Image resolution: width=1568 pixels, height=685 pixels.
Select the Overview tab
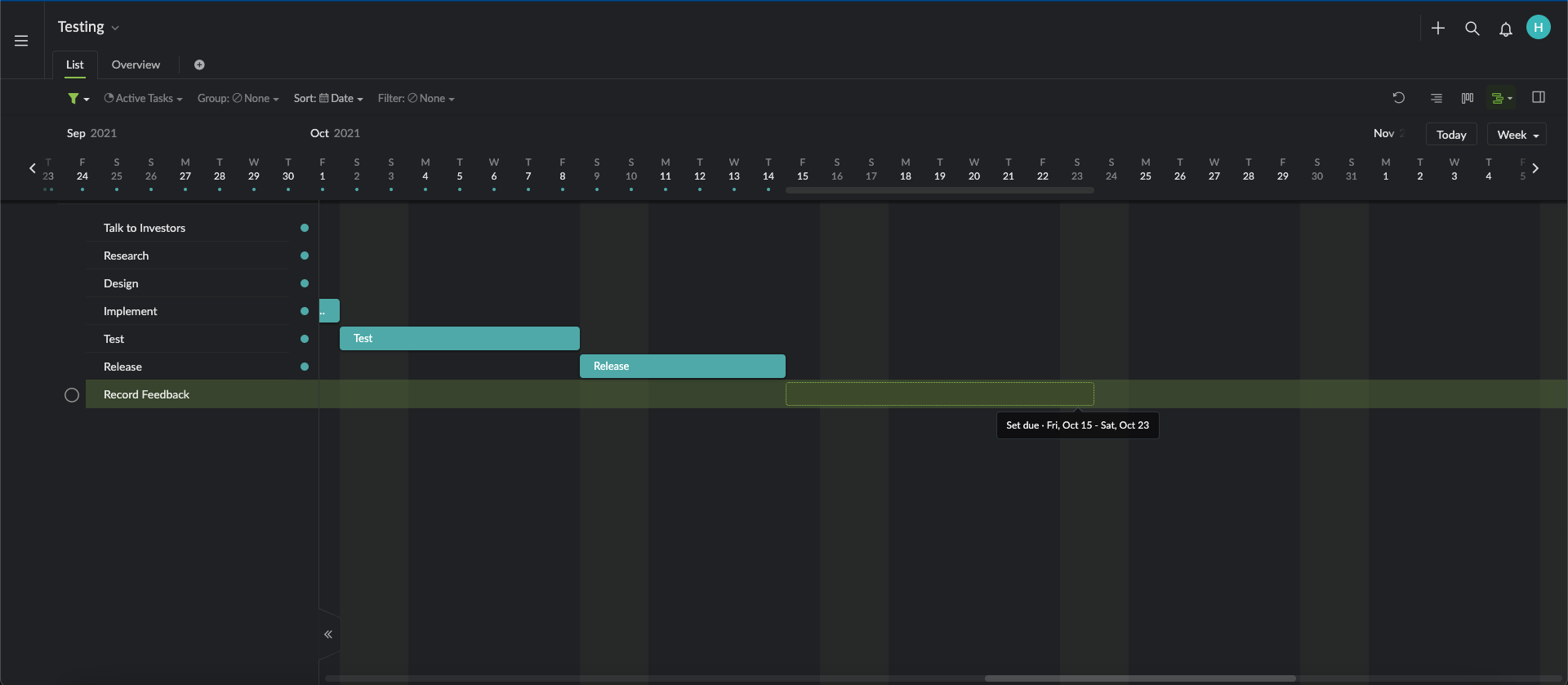[x=136, y=64]
